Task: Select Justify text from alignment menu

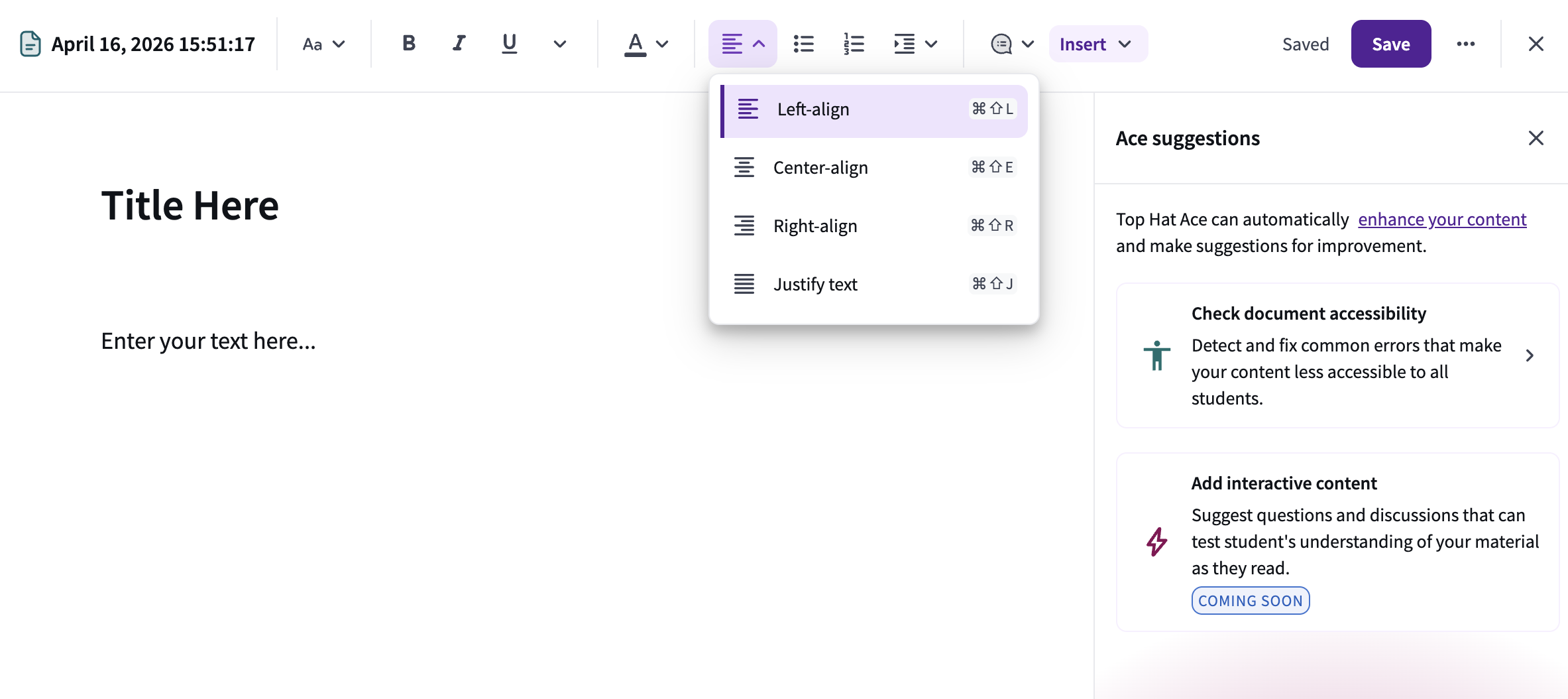Action: point(873,285)
